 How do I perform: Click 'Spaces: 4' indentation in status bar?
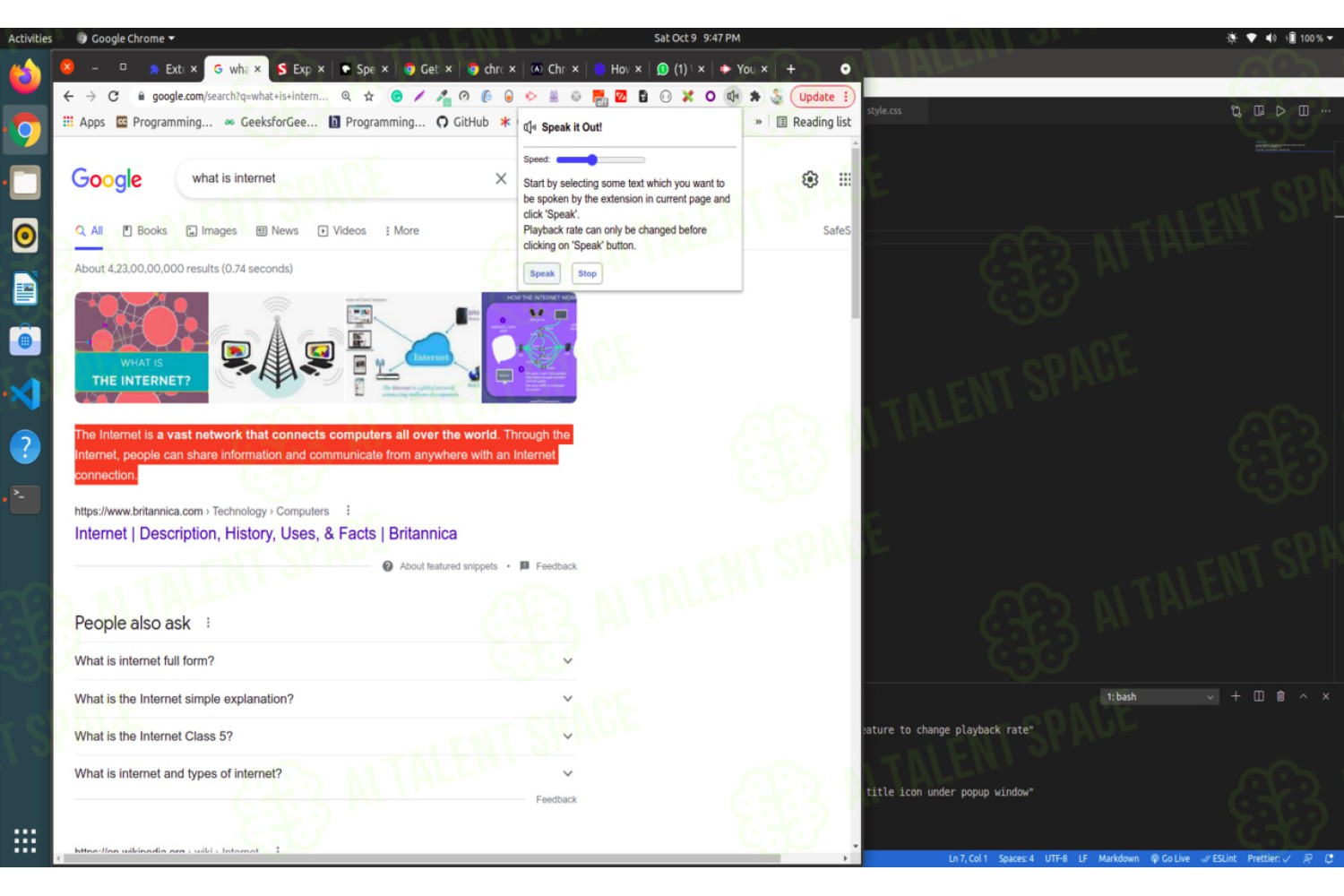pyautogui.click(x=1016, y=858)
